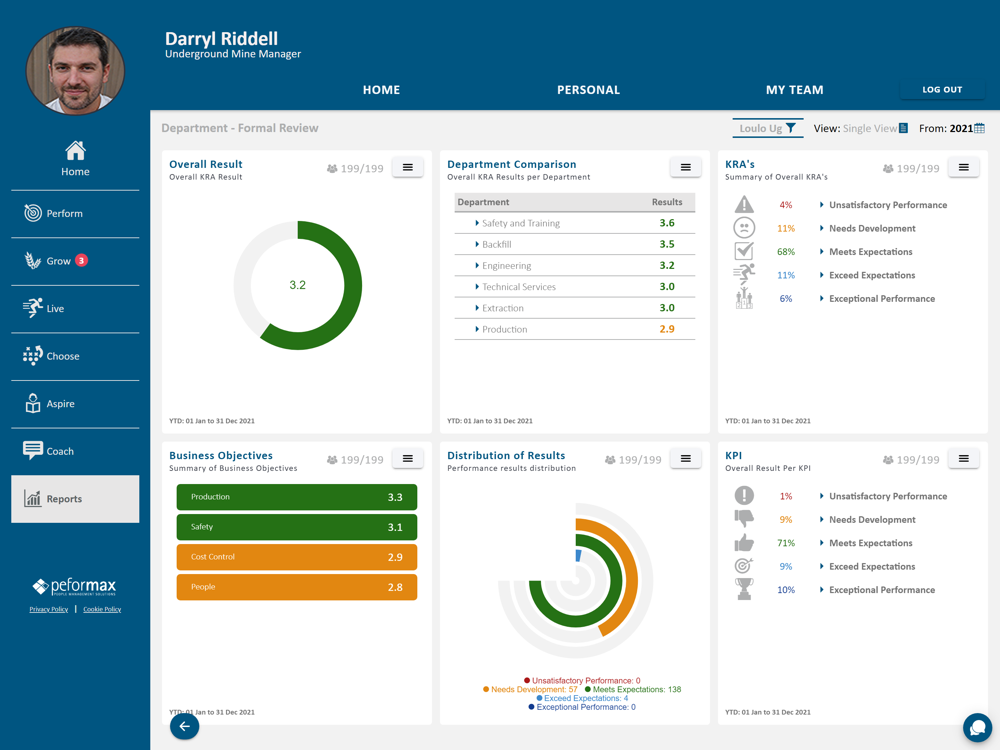
Task: Open the Aspire sidebar item
Action: click(75, 404)
